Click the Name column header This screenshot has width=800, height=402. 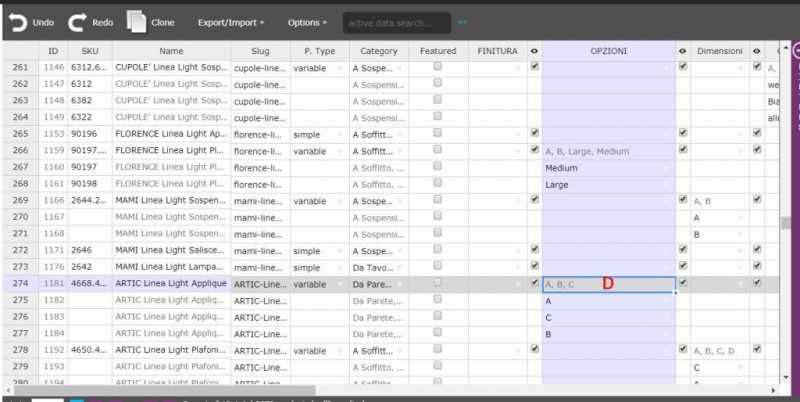(171, 50)
